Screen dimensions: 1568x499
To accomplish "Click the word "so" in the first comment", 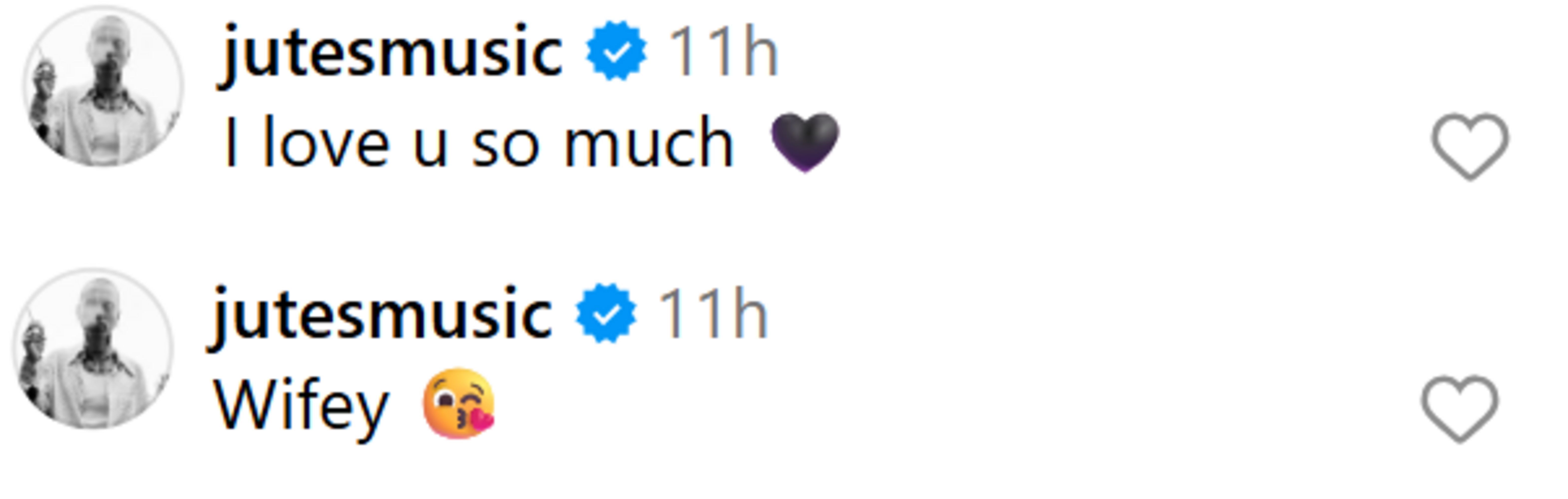I will coord(505,146).
